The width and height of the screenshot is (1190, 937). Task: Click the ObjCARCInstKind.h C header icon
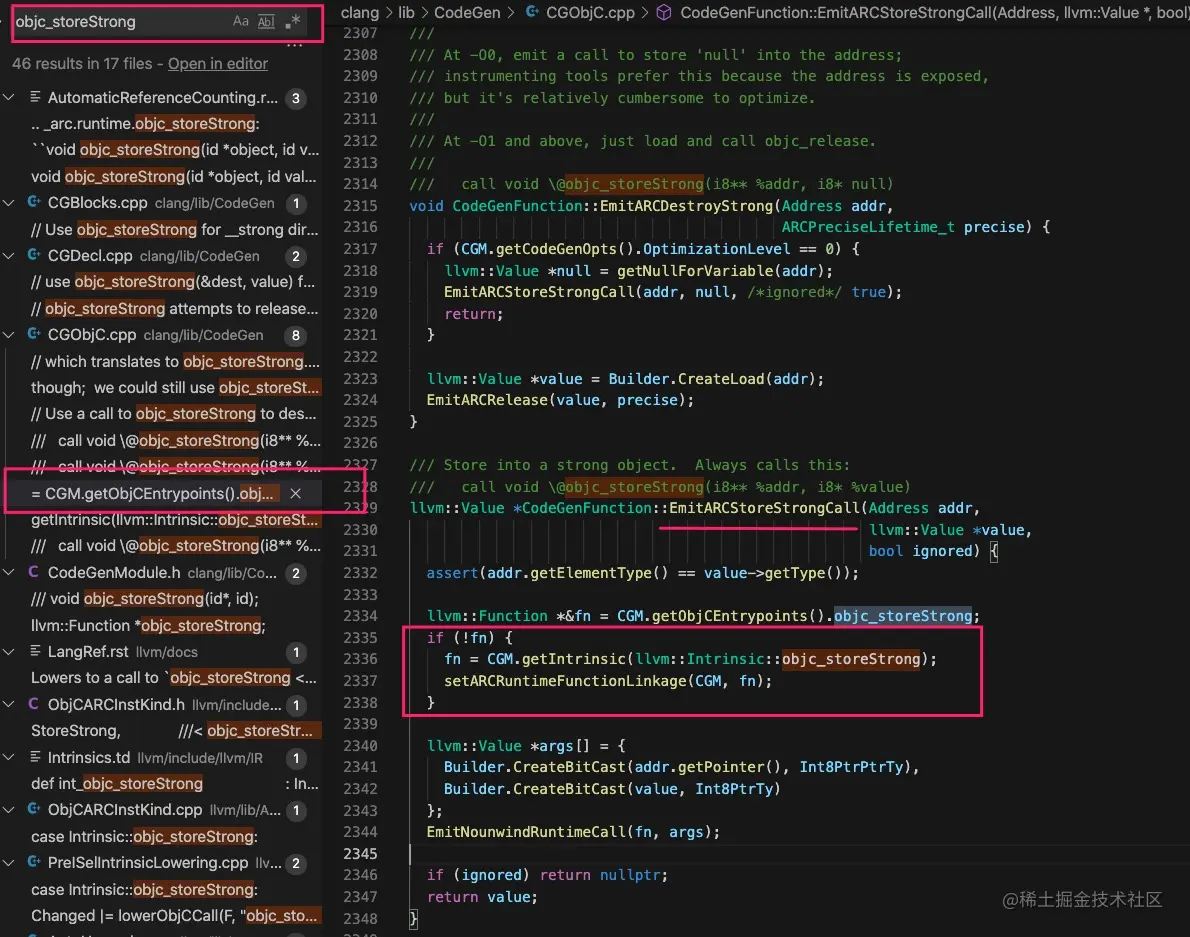coord(34,704)
